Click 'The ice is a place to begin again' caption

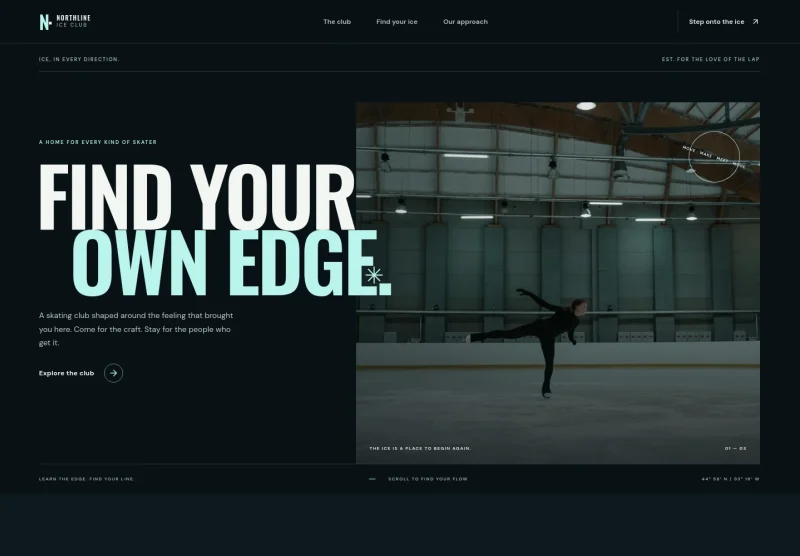pos(420,449)
